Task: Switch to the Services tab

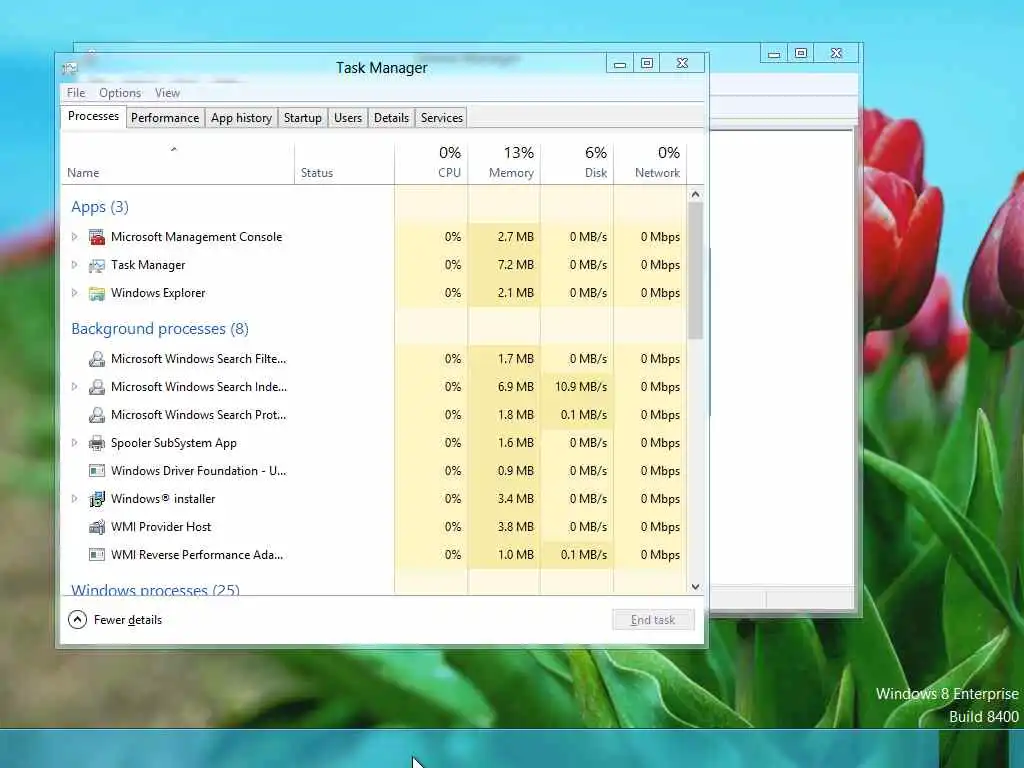Action: [441, 118]
